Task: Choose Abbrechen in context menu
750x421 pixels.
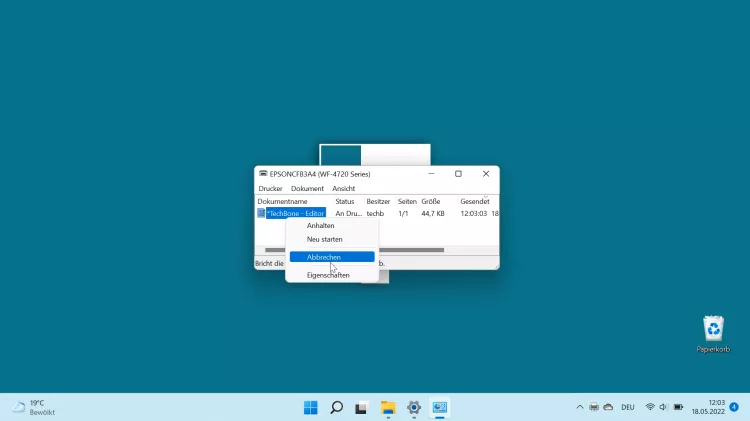Action: pos(332,257)
